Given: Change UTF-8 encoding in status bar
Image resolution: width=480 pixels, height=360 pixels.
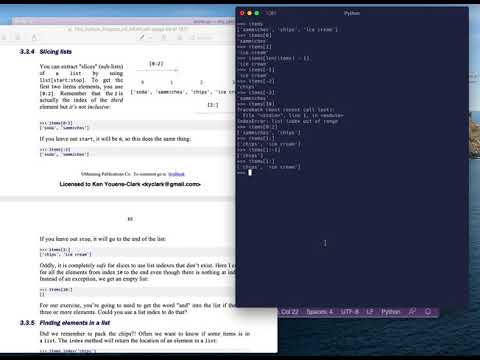Looking at the screenshot, I should [x=349, y=312].
